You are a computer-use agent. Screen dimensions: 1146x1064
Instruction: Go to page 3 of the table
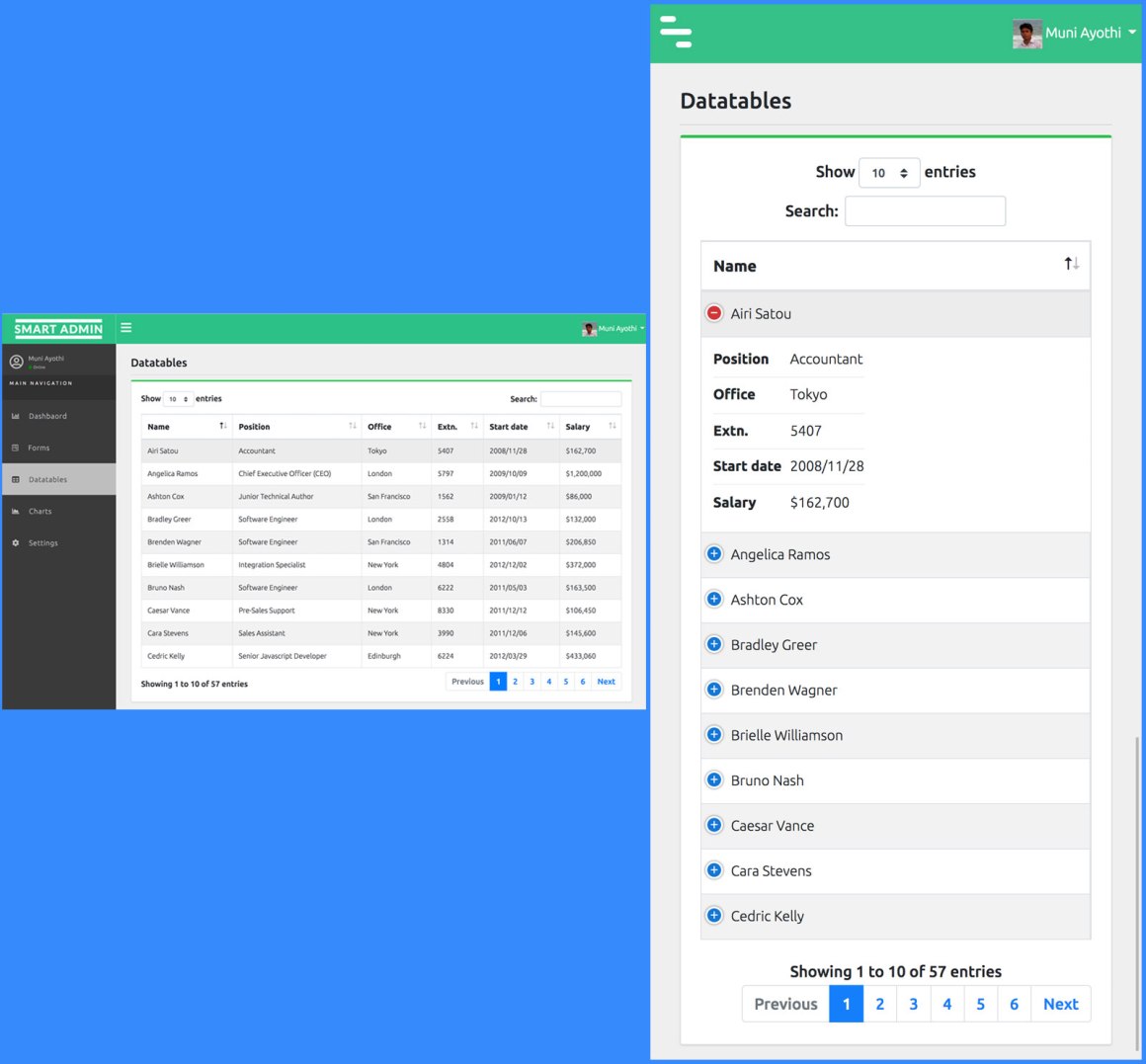(x=913, y=1003)
